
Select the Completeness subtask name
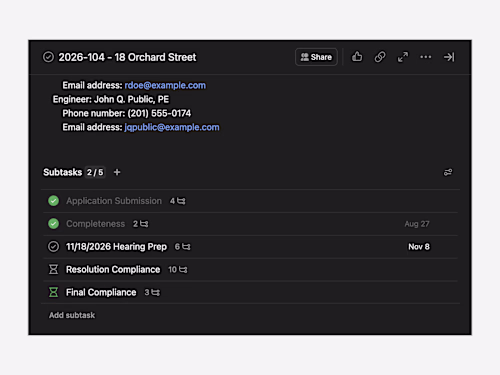tap(96, 224)
